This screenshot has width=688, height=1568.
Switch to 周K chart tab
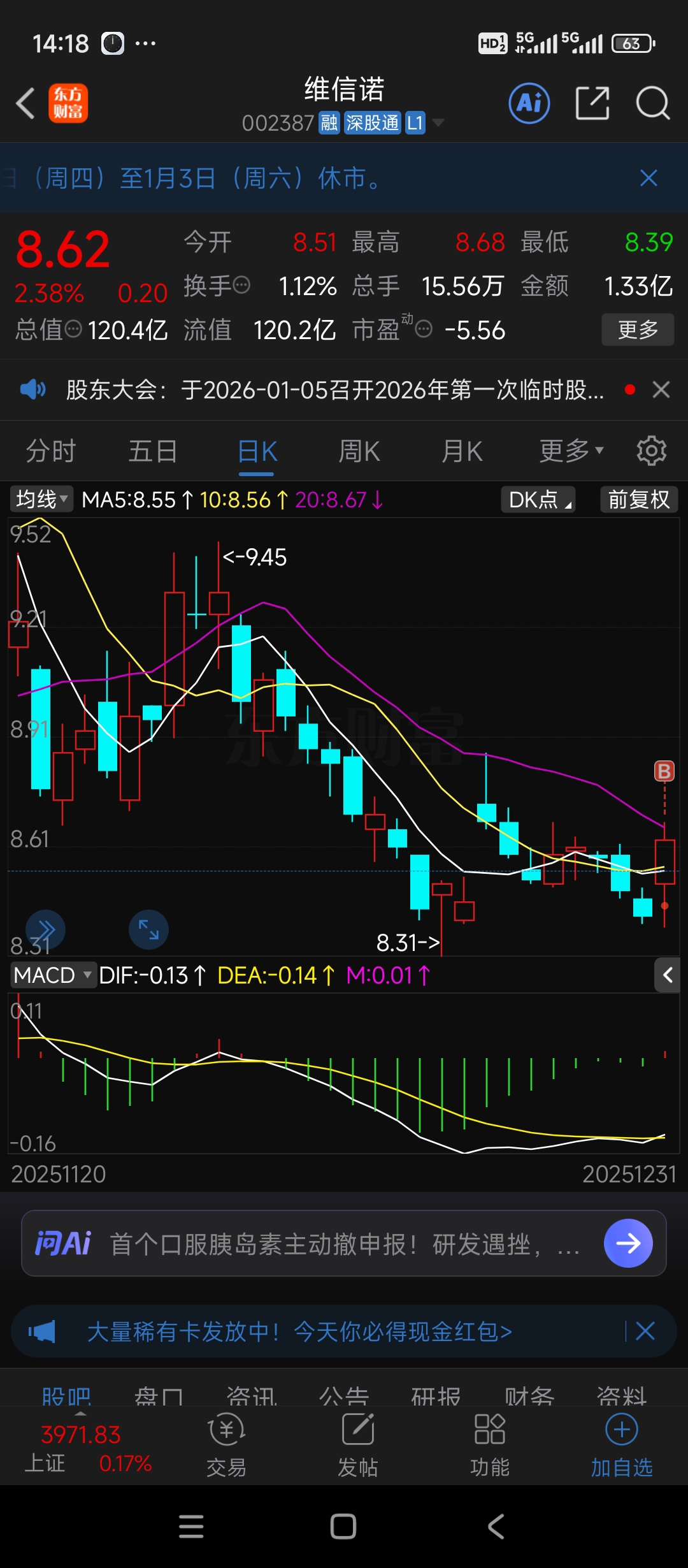(359, 451)
